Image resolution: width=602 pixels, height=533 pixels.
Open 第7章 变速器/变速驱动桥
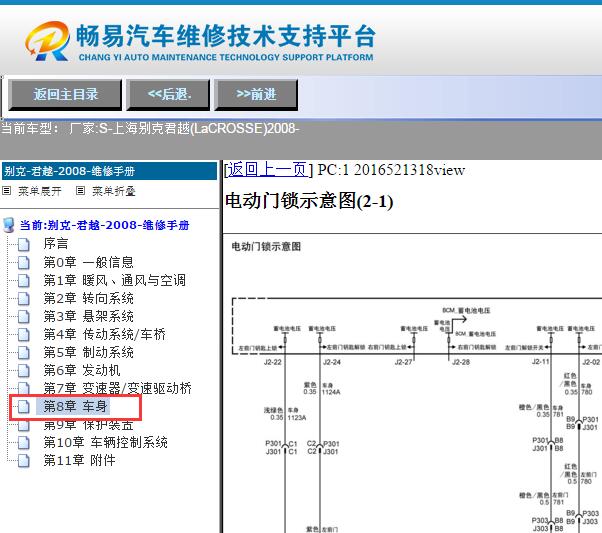(117, 388)
